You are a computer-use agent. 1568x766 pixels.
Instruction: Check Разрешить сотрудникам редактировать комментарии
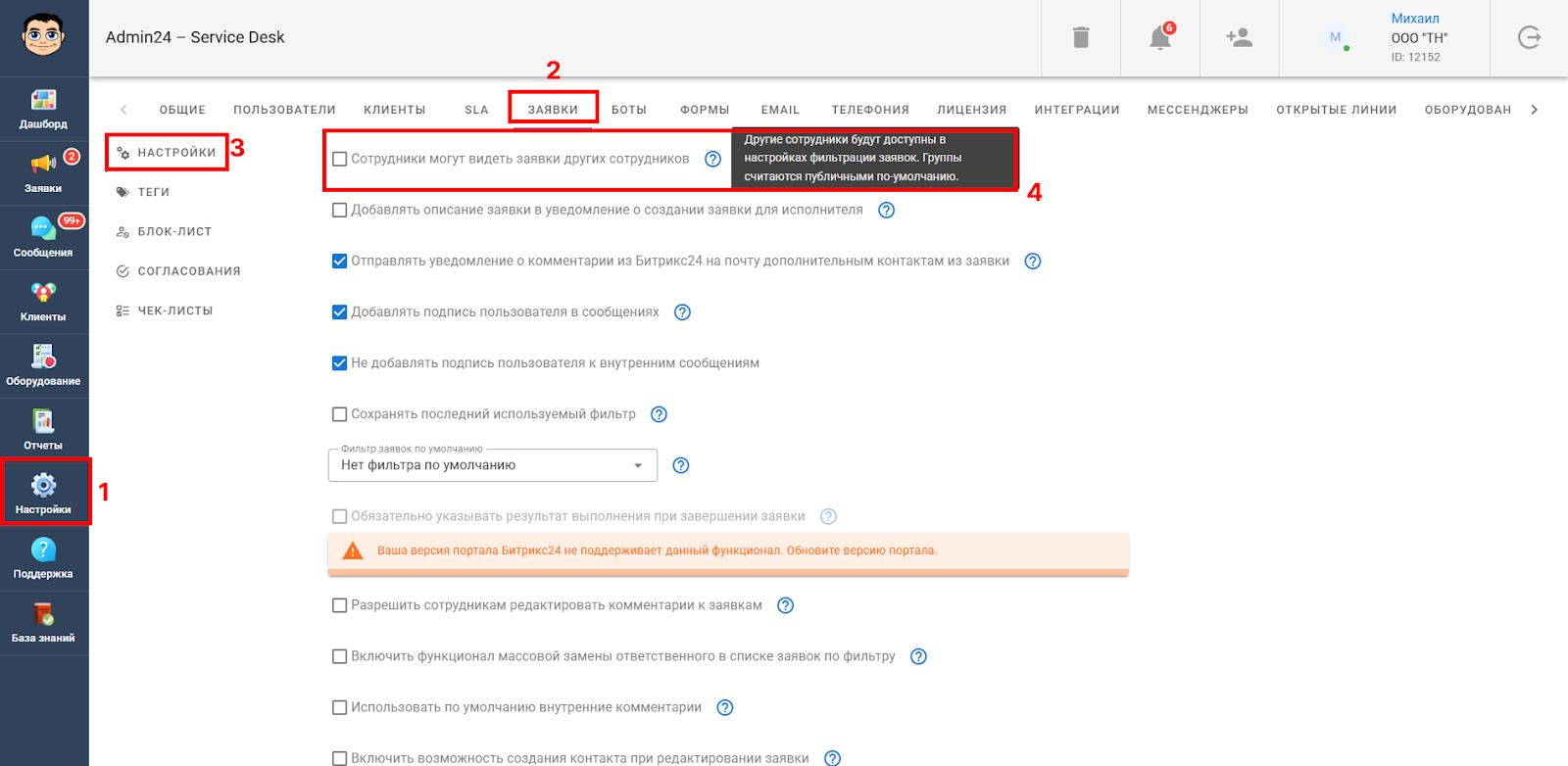tap(340, 605)
